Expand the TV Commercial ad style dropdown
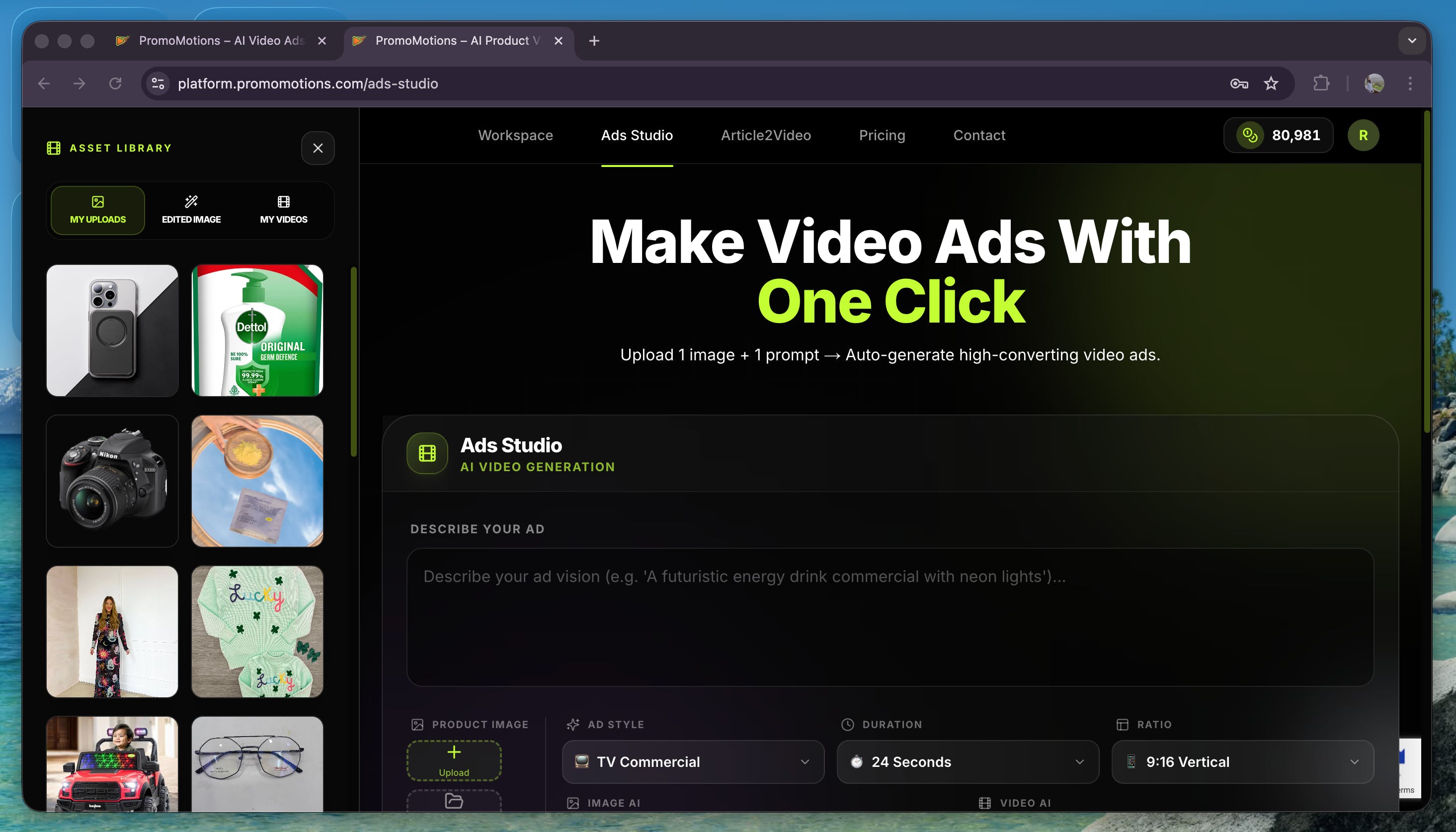 (692, 762)
